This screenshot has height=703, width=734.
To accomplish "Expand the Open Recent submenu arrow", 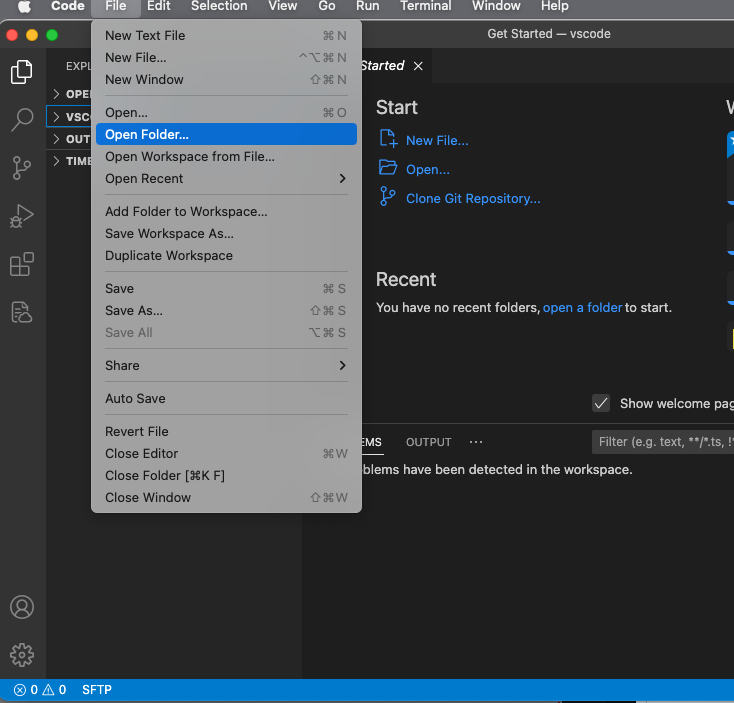I will (x=343, y=178).
